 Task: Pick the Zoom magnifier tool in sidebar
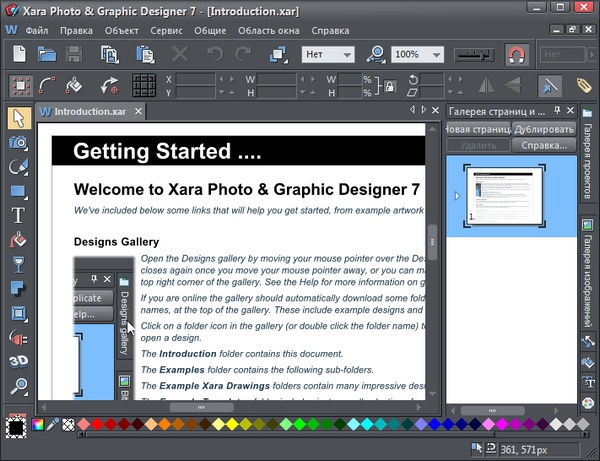[x=18, y=386]
